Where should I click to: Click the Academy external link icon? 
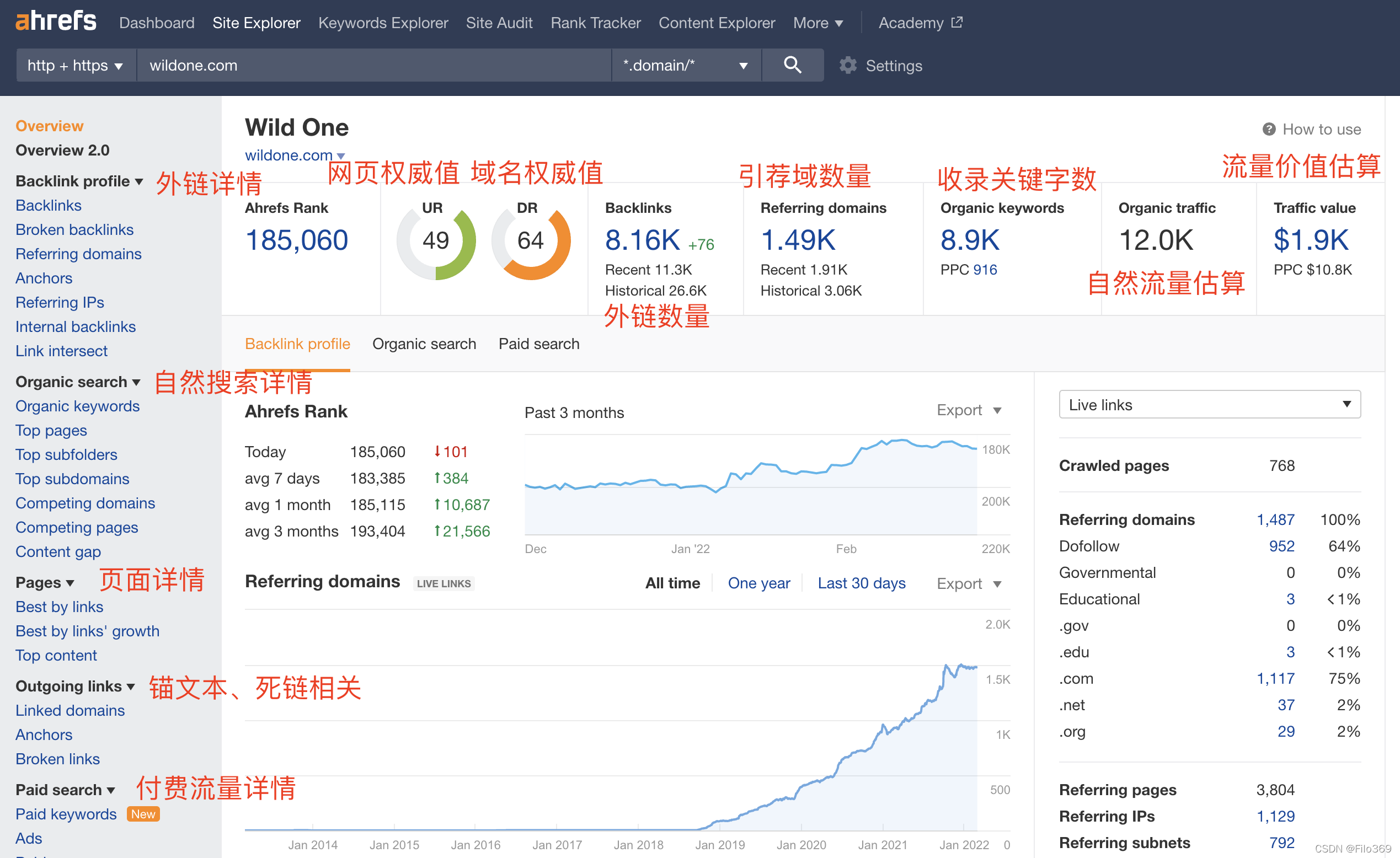click(x=957, y=22)
